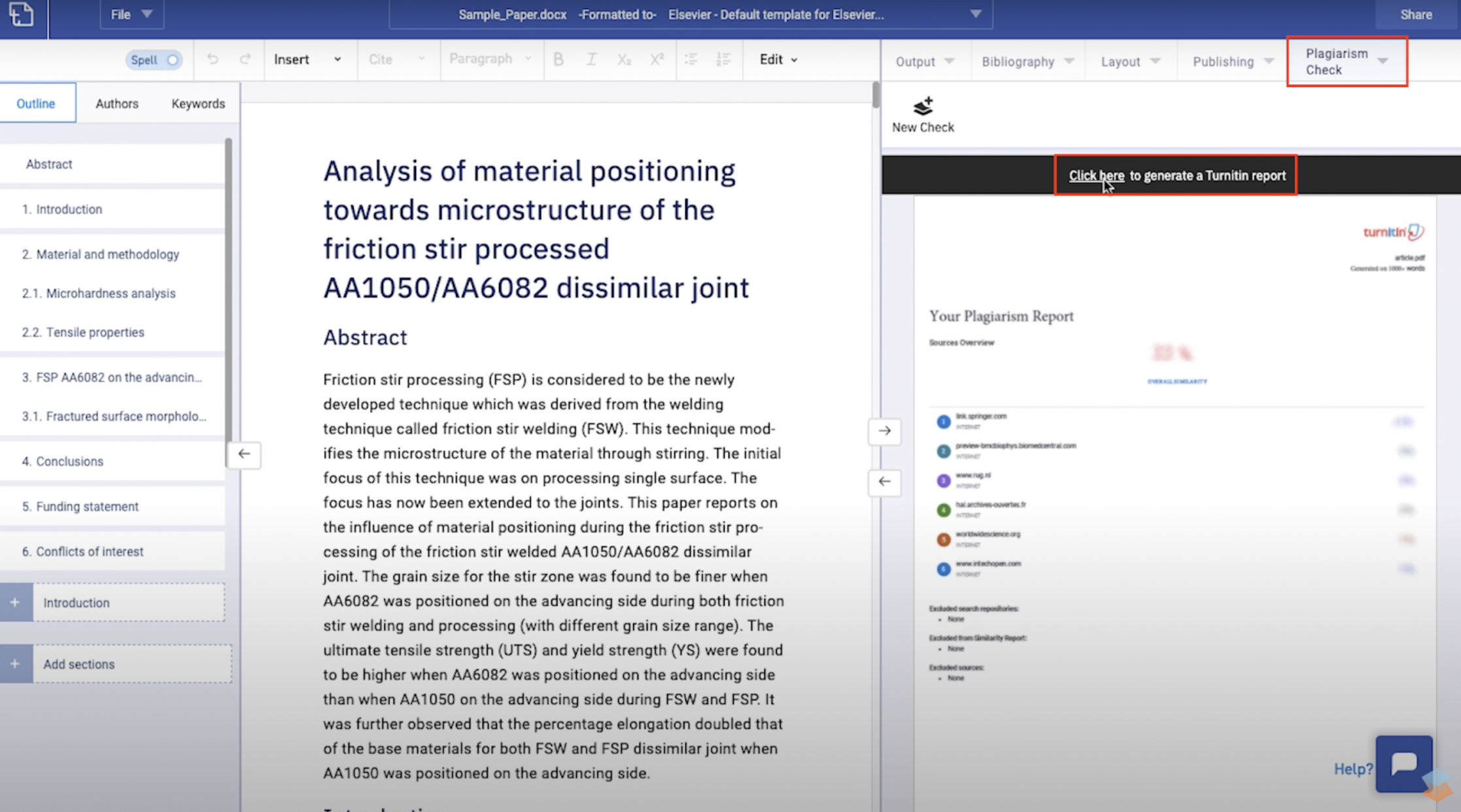Viewport: 1461px width, 812px height.
Task: Toggle bold formatting icon
Action: pos(559,59)
